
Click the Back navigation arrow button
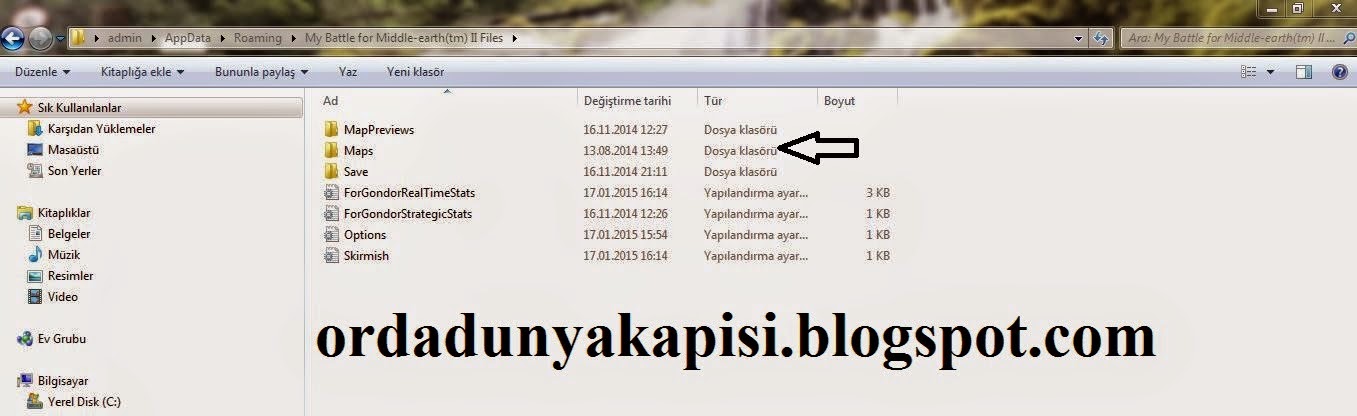[x=11, y=39]
